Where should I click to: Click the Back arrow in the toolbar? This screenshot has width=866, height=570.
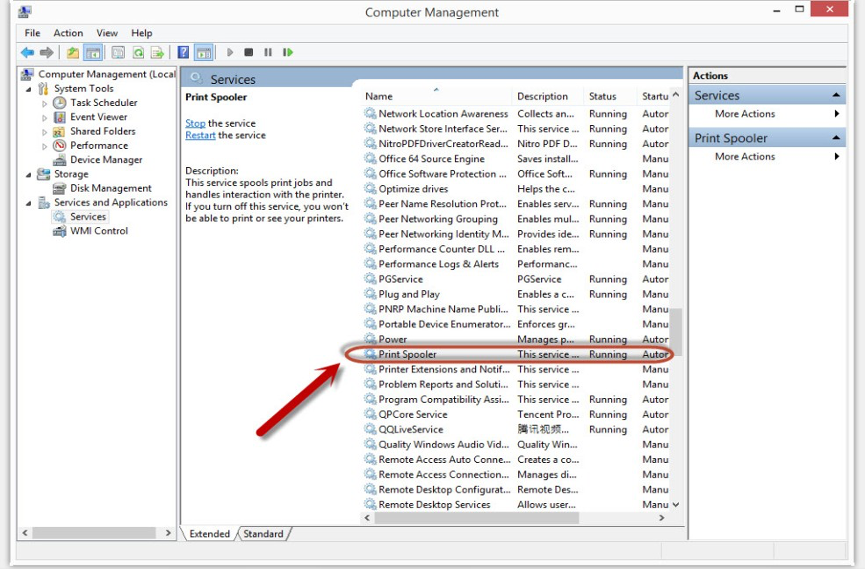27,52
